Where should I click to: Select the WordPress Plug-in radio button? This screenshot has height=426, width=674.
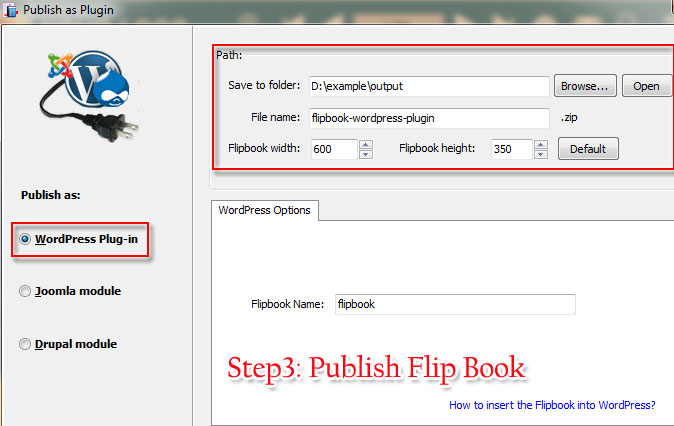(25, 239)
